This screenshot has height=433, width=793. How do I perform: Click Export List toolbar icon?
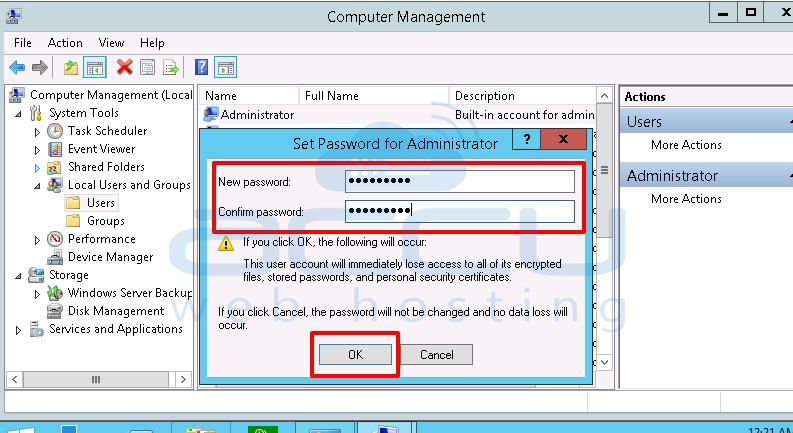tap(171, 67)
